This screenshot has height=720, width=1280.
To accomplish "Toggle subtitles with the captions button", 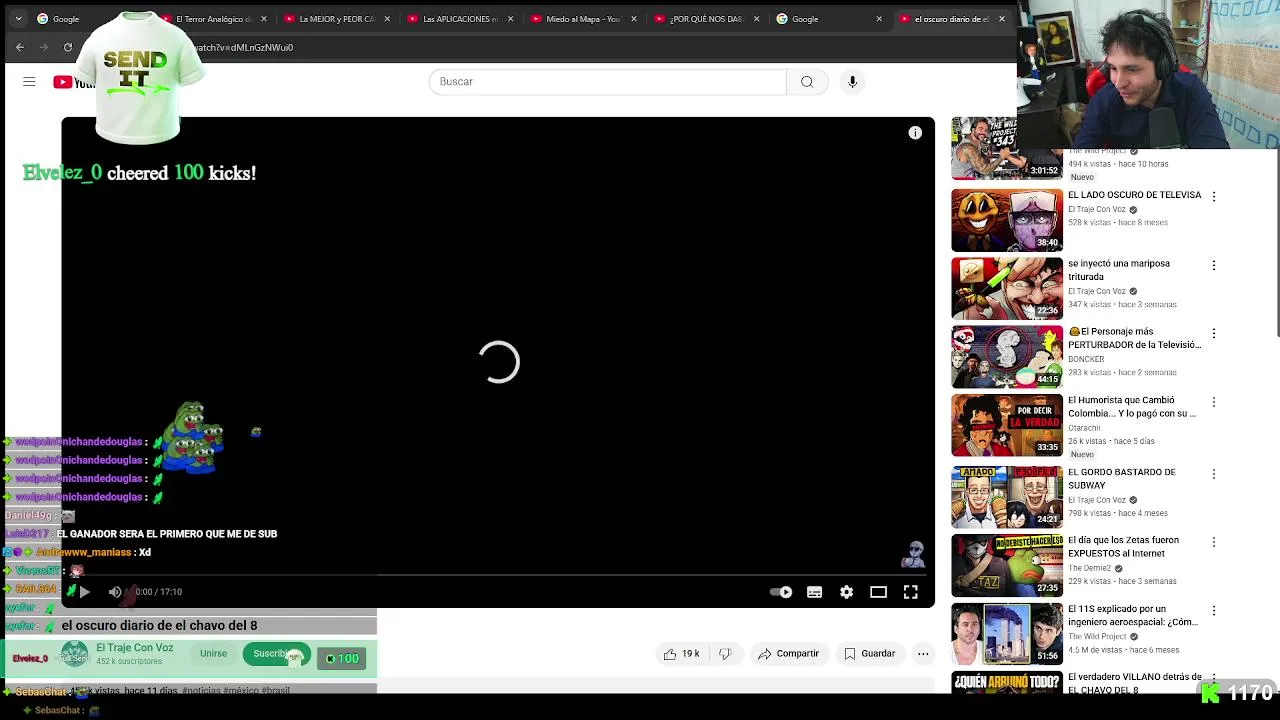I will (x=815, y=592).
